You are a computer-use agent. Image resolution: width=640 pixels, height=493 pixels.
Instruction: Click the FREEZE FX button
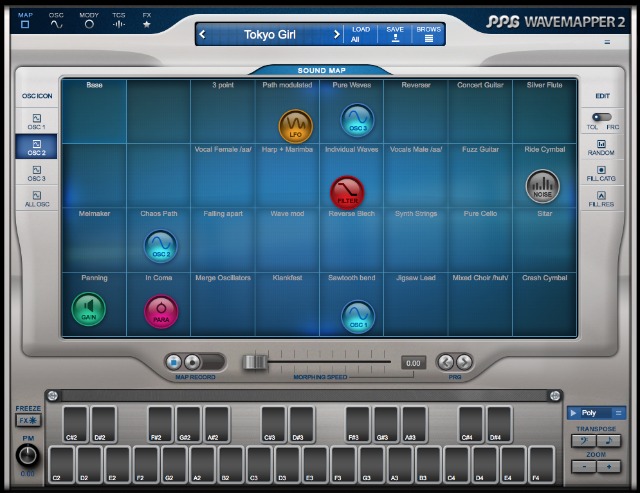click(28, 420)
